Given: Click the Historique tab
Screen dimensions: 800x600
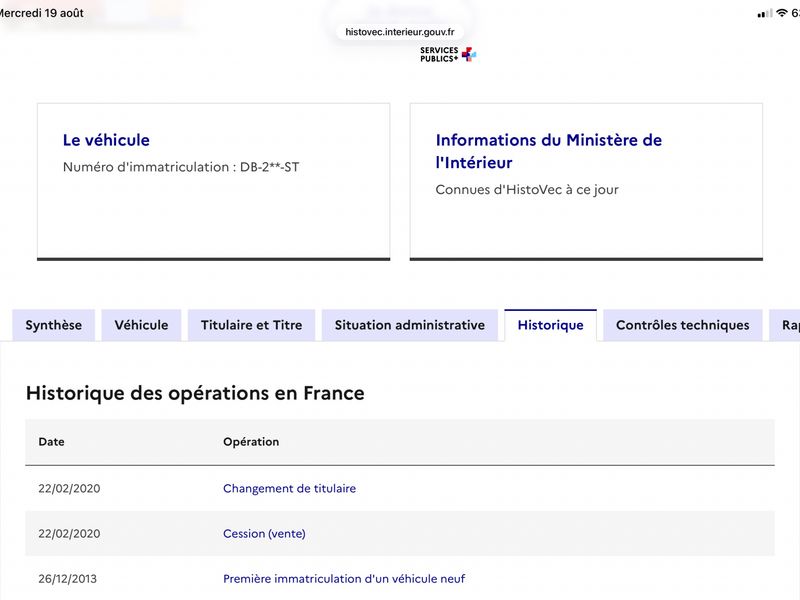Looking at the screenshot, I should [551, 325].
